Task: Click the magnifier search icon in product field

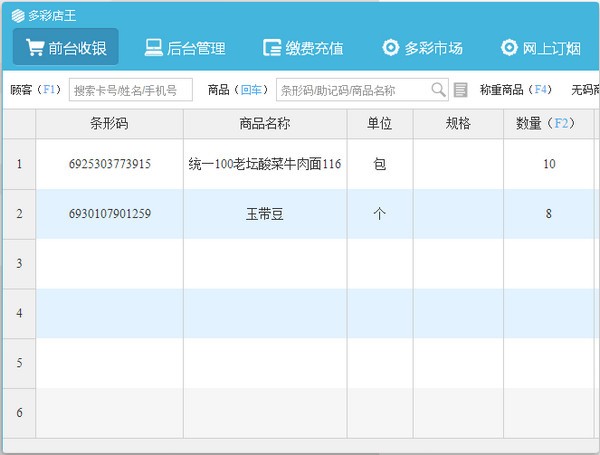Action: pos(439,90)
